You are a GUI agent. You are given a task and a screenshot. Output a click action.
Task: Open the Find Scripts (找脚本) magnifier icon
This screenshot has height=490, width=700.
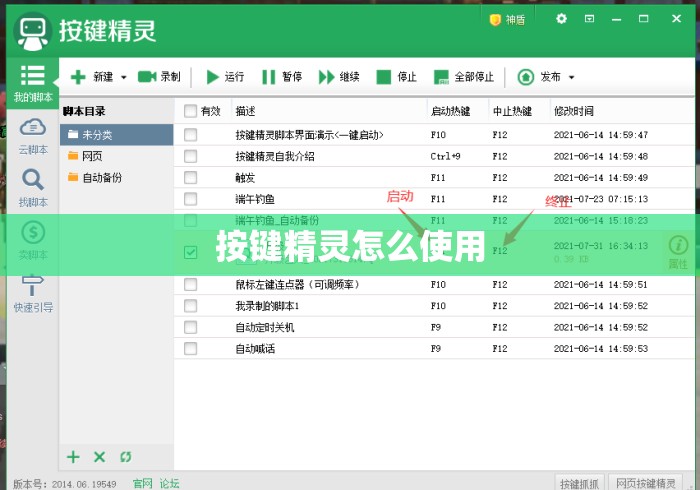[33, 180]
